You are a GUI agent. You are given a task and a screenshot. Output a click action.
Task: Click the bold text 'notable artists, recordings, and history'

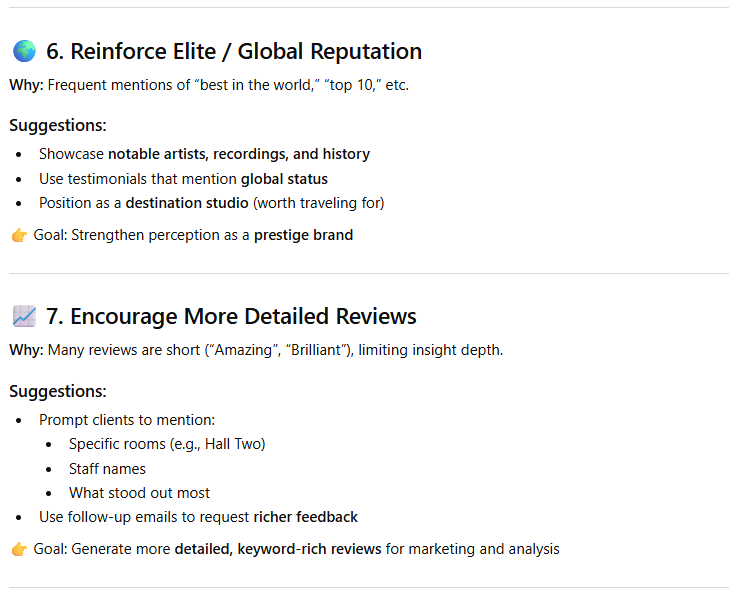(239, 154)
